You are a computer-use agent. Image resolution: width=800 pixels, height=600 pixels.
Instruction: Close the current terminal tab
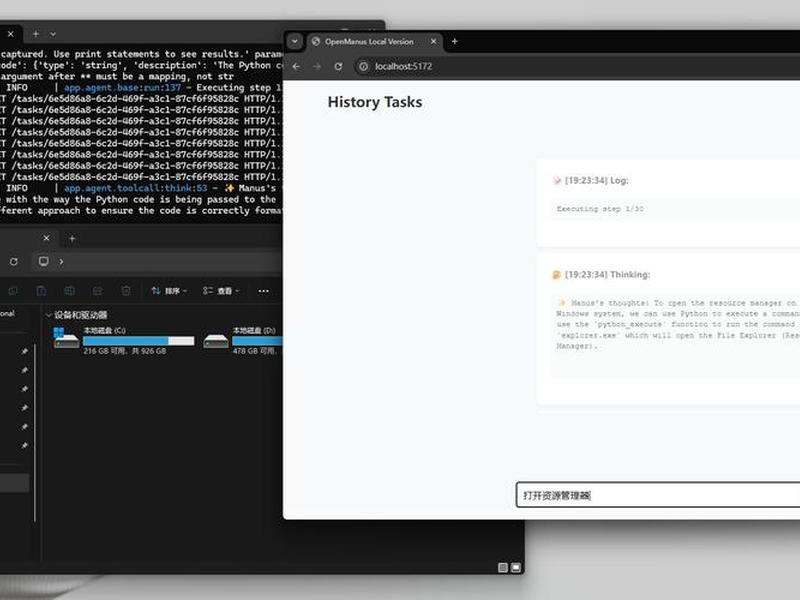pyautogui.click(x=10, y=34)
